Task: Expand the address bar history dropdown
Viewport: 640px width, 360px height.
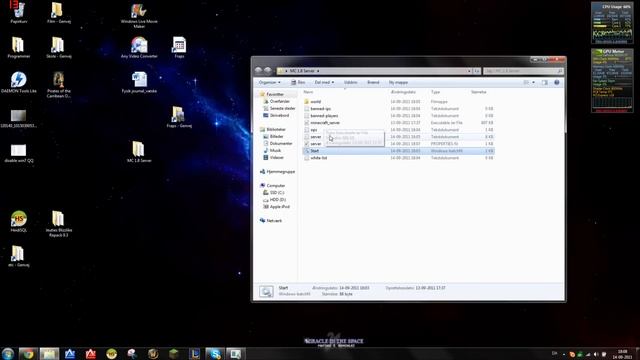Action: tap(469, 71)
